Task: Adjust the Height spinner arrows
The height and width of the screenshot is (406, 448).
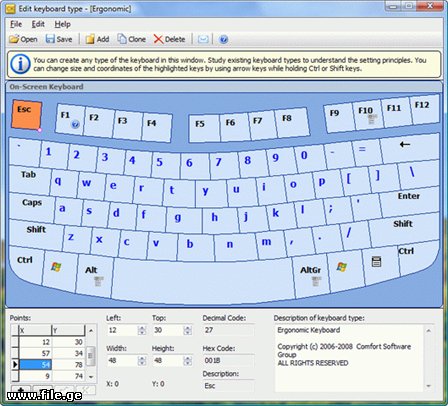Action: click(188, 361)
